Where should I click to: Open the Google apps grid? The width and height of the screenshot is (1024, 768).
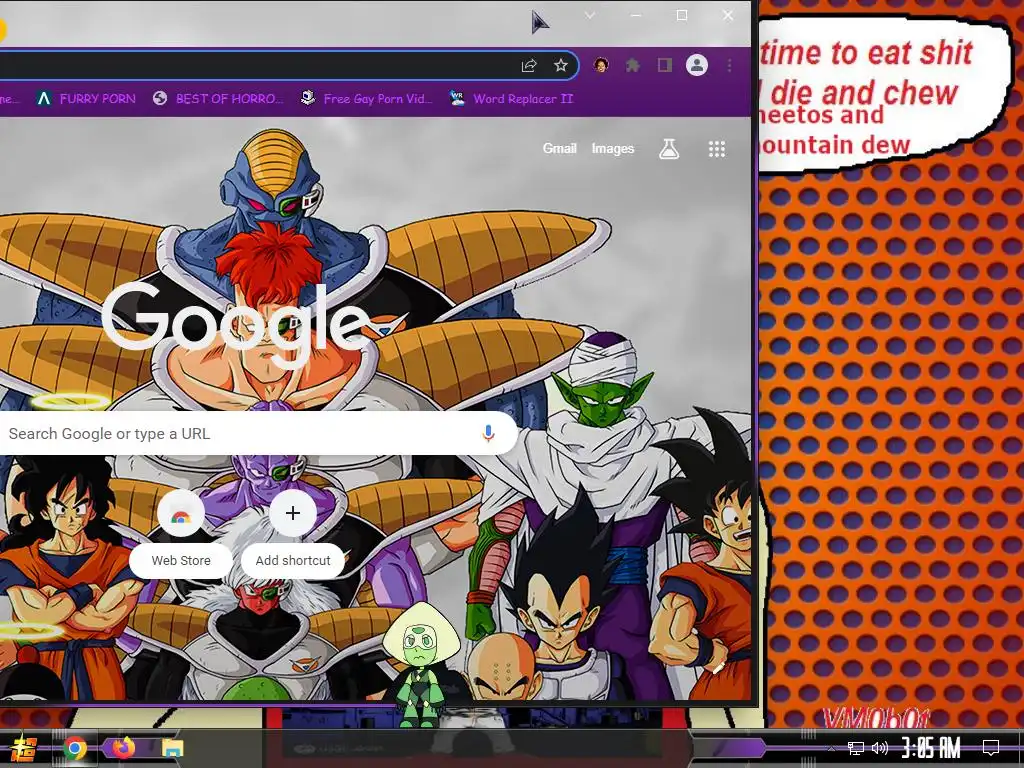[716, 149]
